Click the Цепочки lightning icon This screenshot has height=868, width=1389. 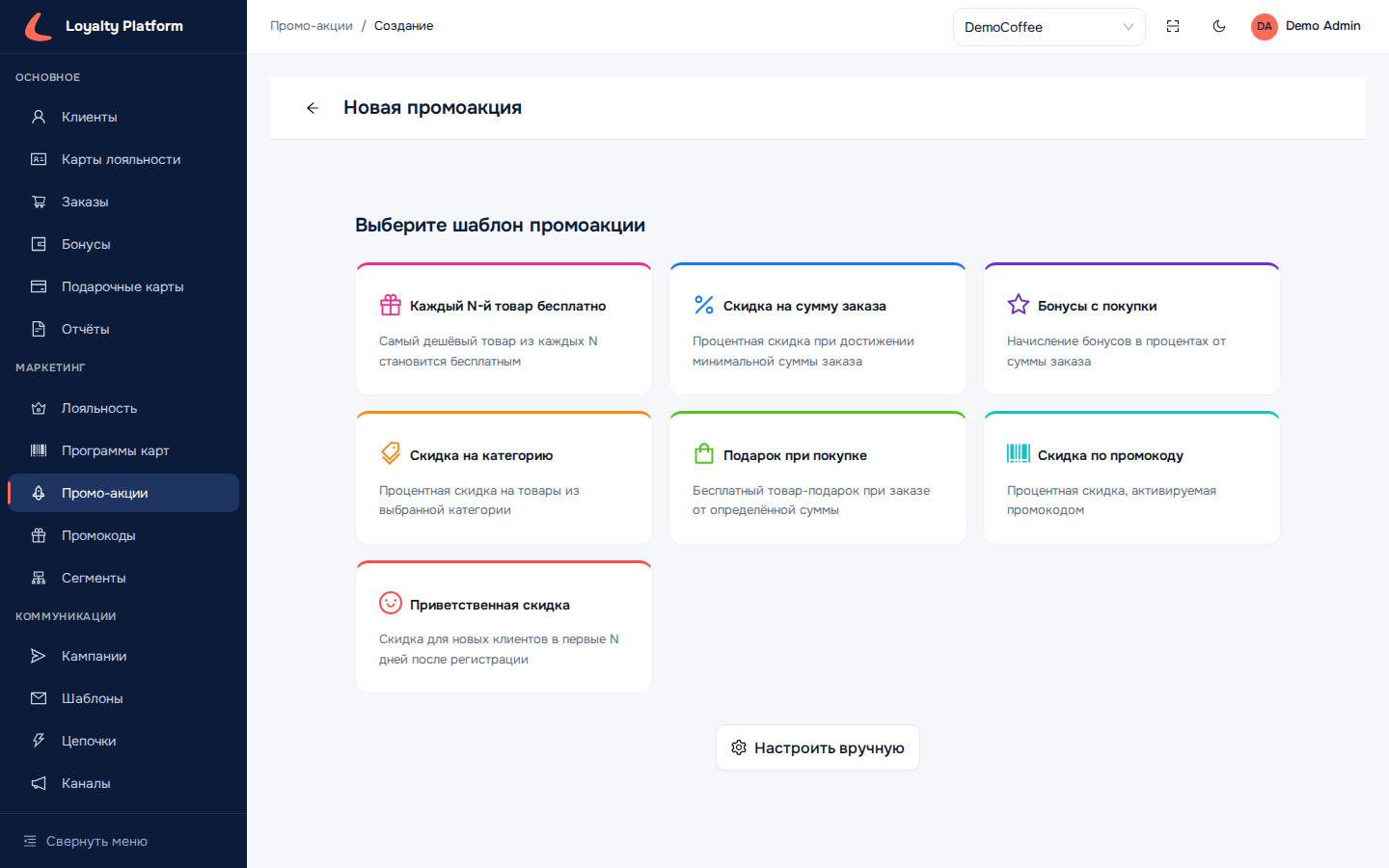tap(39, 741)
